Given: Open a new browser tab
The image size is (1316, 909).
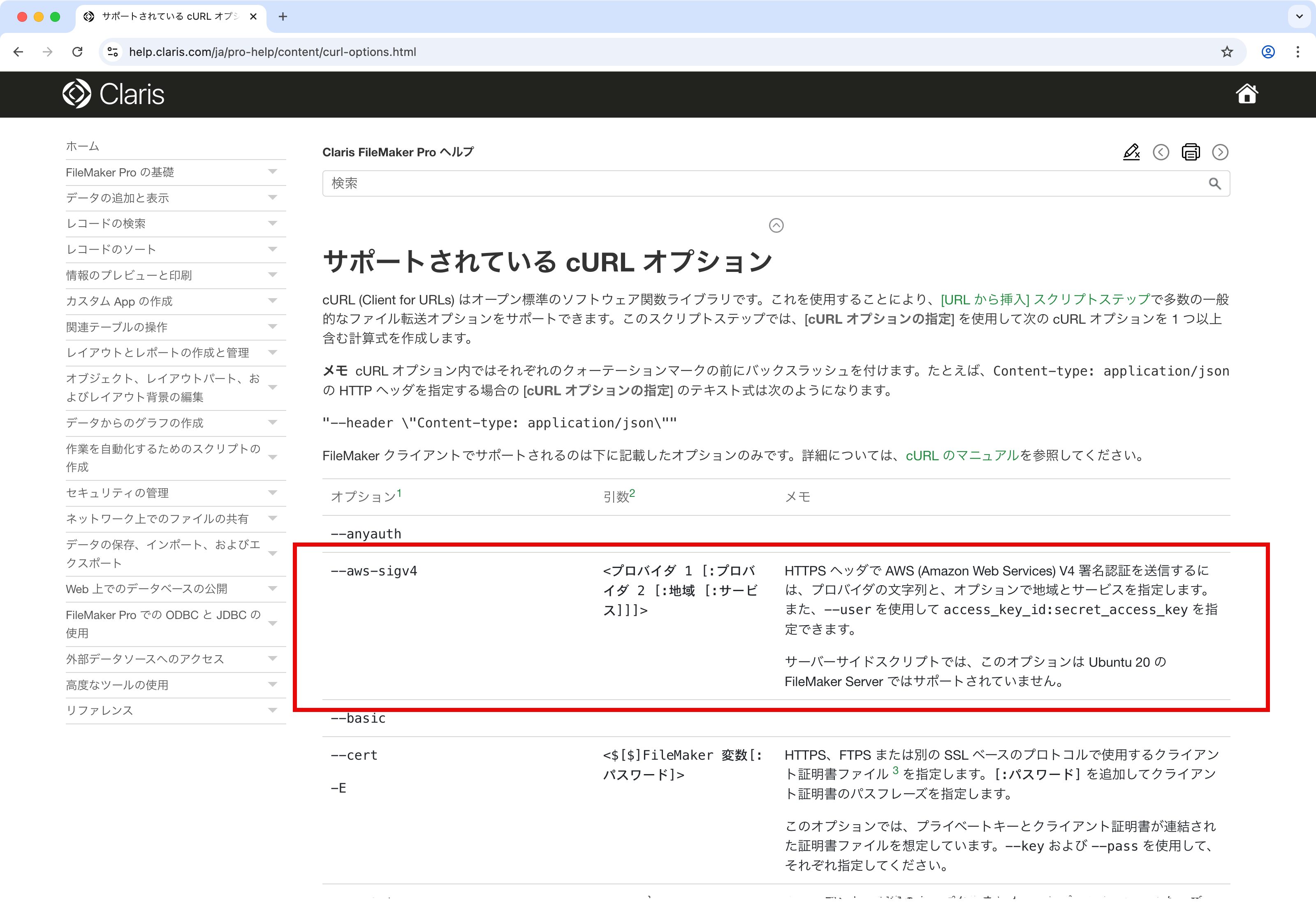Looking at the screenshot, I should (283, 16).
